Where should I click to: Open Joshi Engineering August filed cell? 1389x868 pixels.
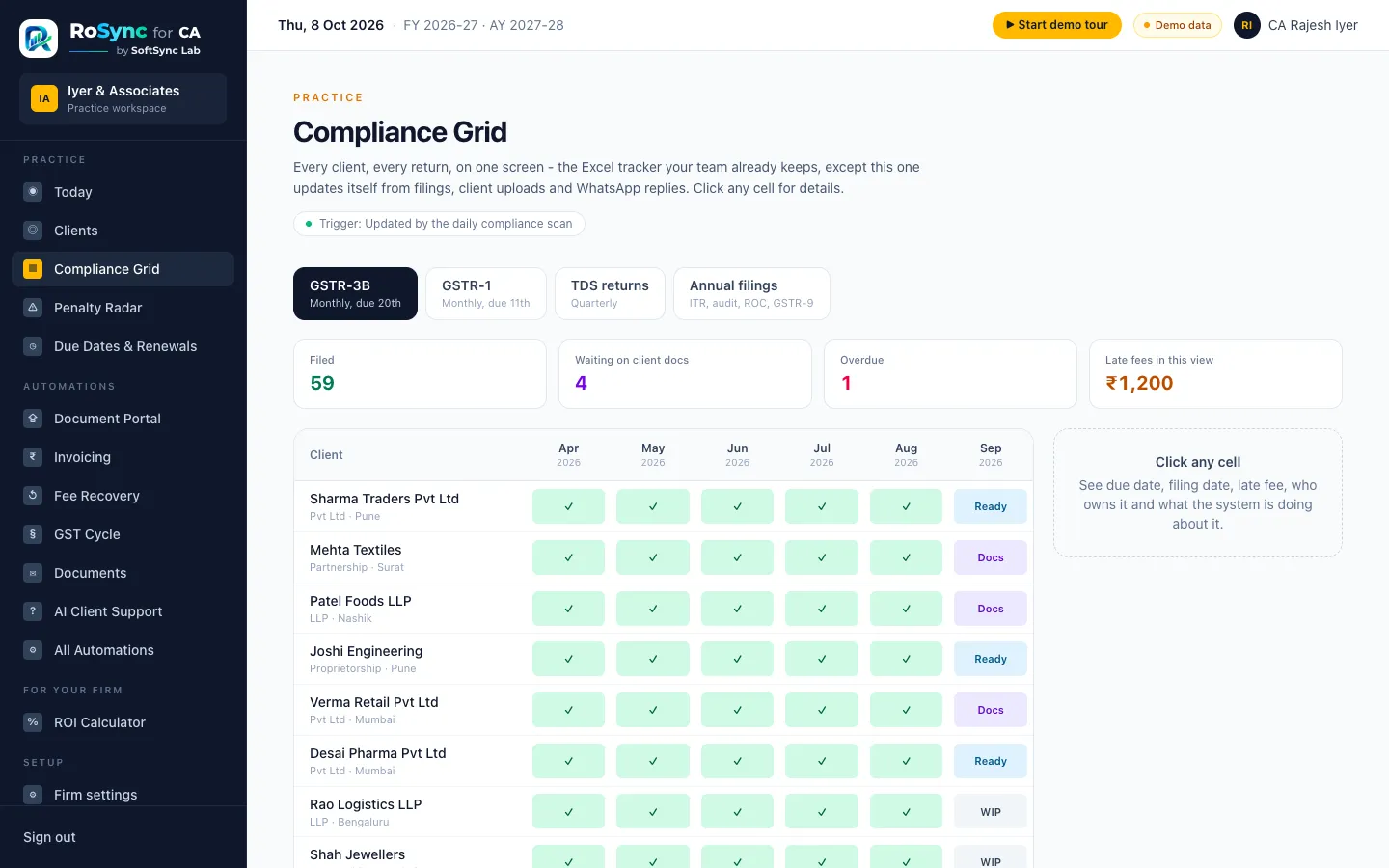click(907, 659)
